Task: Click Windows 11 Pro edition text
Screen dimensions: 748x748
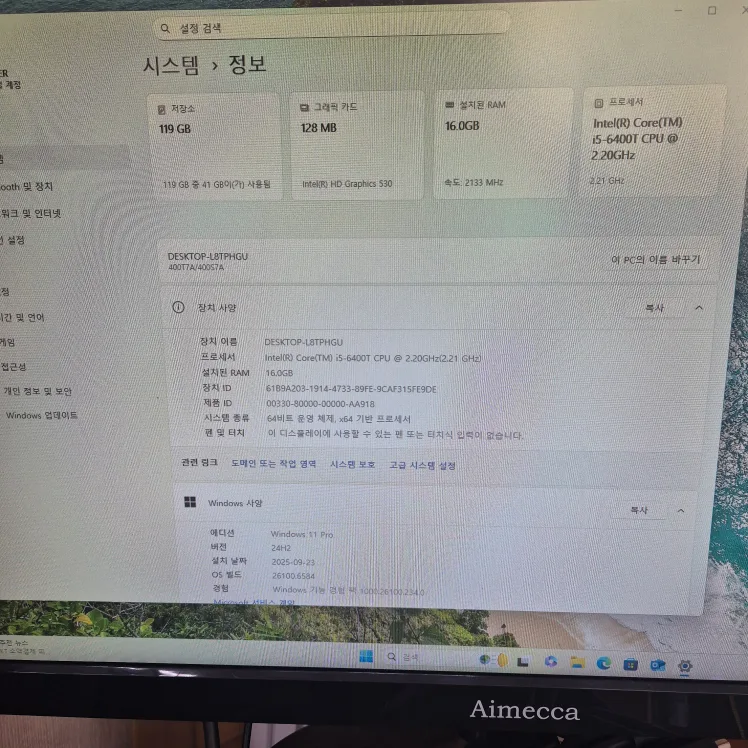Action: pos(302,534)
